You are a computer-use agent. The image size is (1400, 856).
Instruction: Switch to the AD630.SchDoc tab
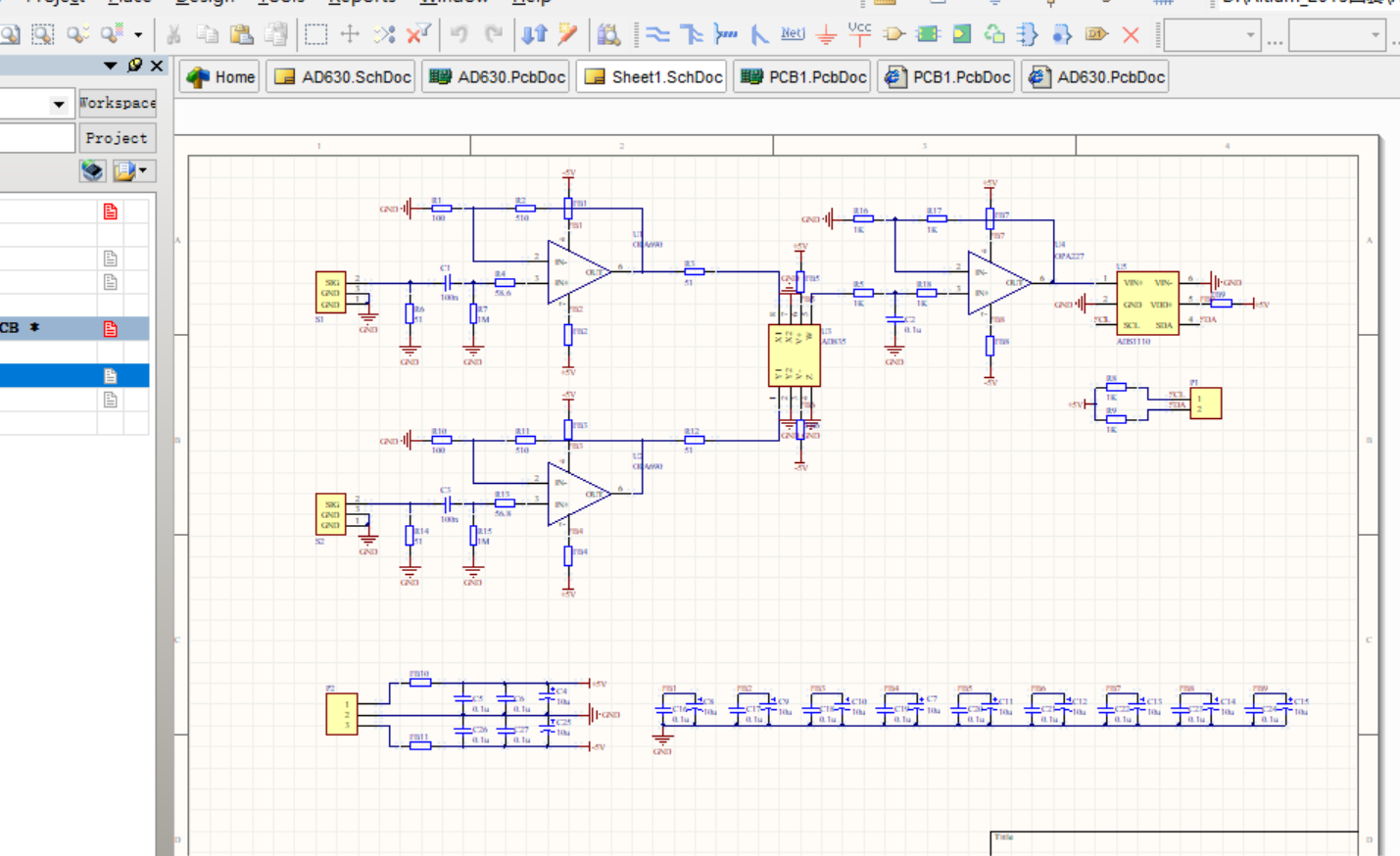tap(343, 76)
